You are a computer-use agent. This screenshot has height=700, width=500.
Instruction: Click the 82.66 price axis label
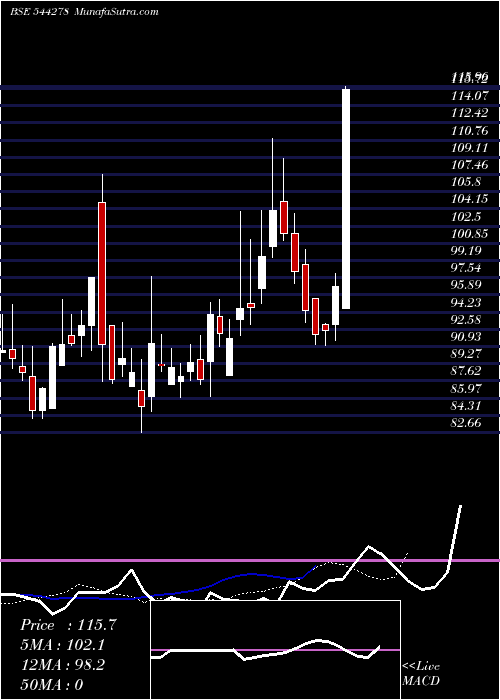tap(467, 423)
